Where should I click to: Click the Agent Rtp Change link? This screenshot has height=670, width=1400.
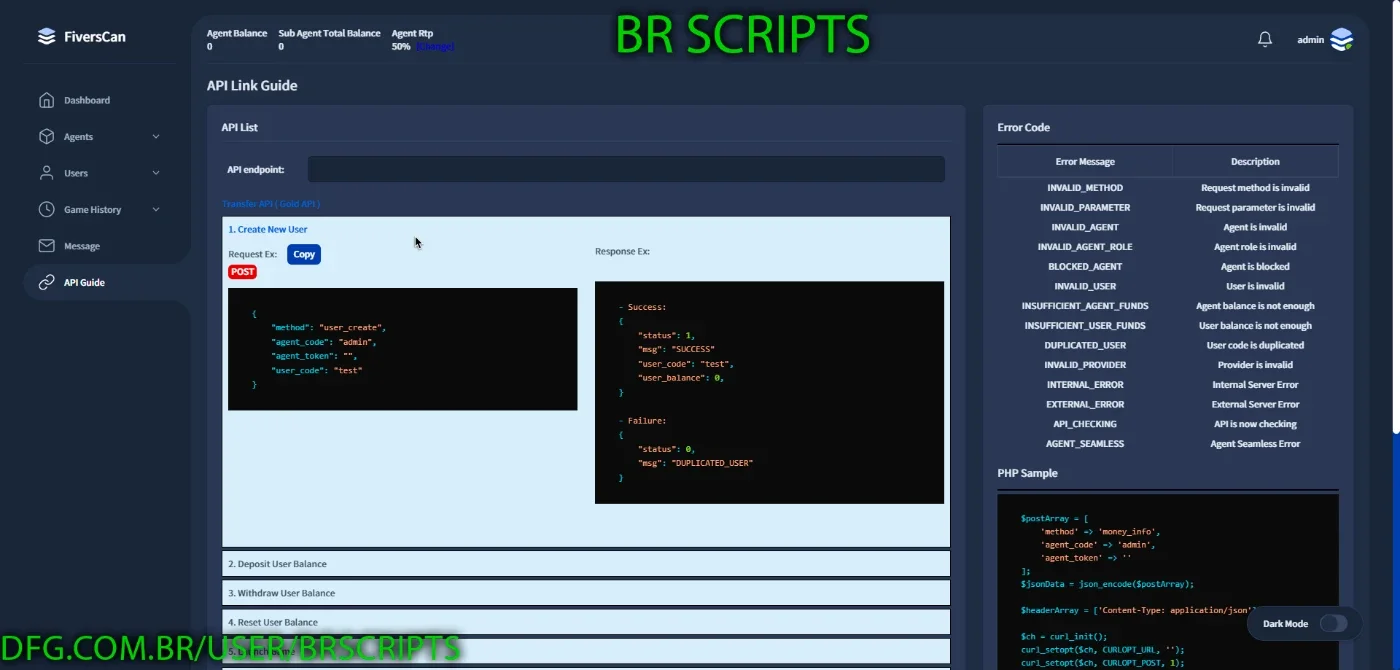point(435,46)
